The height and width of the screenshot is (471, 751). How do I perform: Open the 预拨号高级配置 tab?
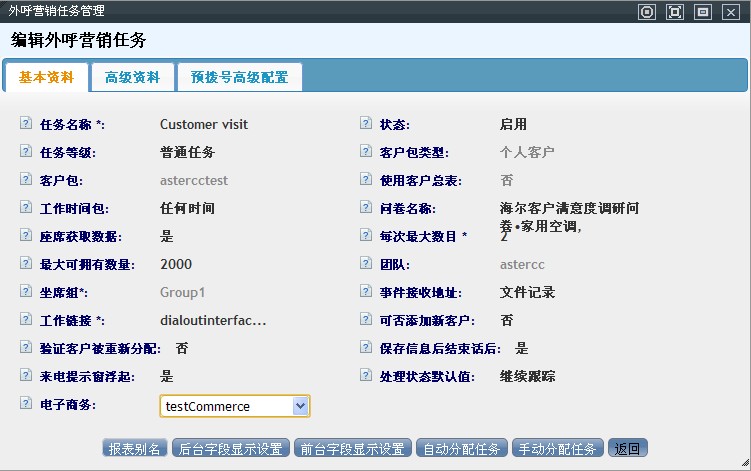(x=239, y=77)
